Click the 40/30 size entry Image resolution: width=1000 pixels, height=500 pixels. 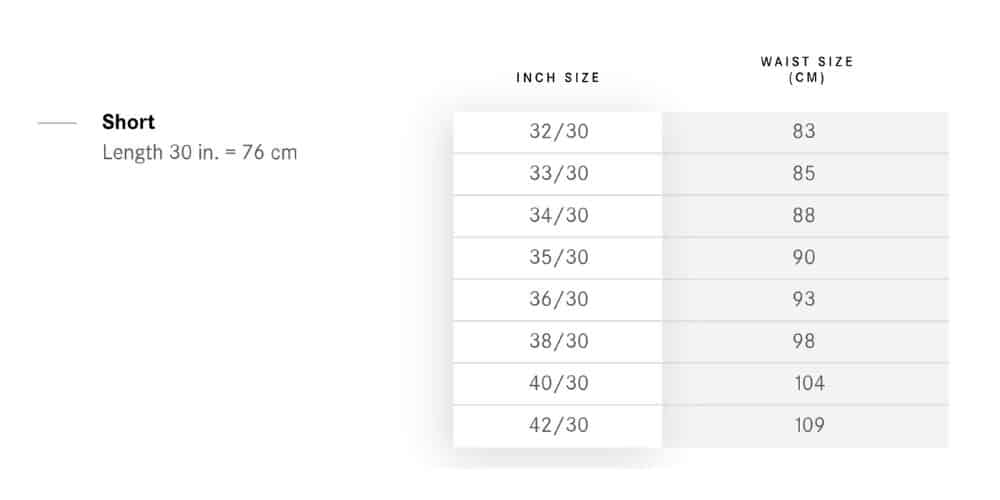[558, 383]
